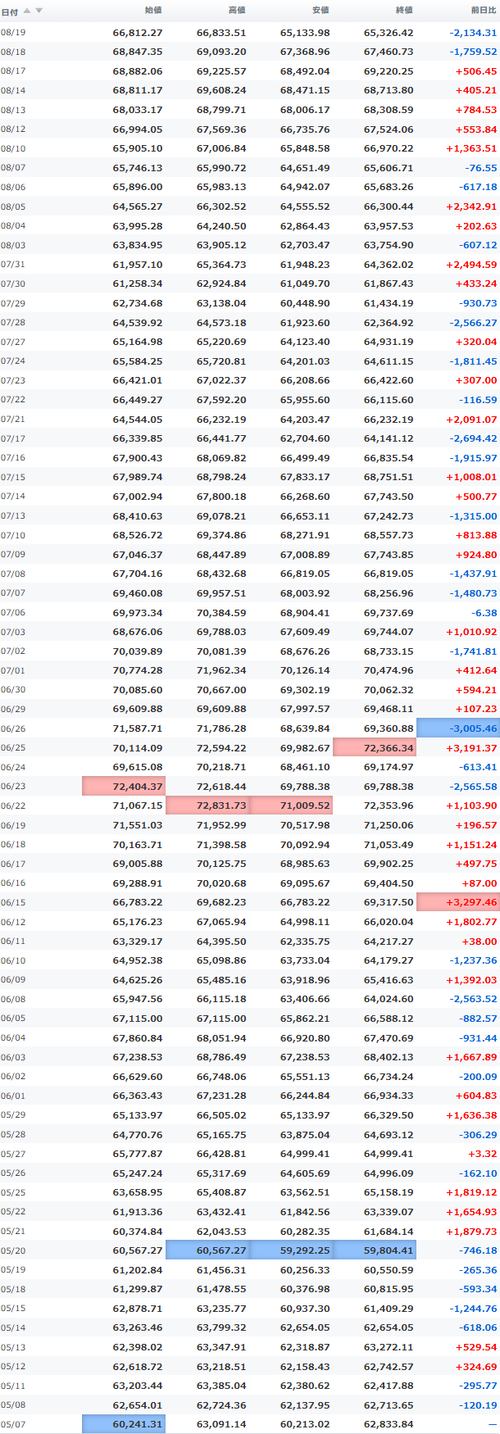Click the red highlighted 72,366.34 close cell
500x1434 pixels.
374,747
